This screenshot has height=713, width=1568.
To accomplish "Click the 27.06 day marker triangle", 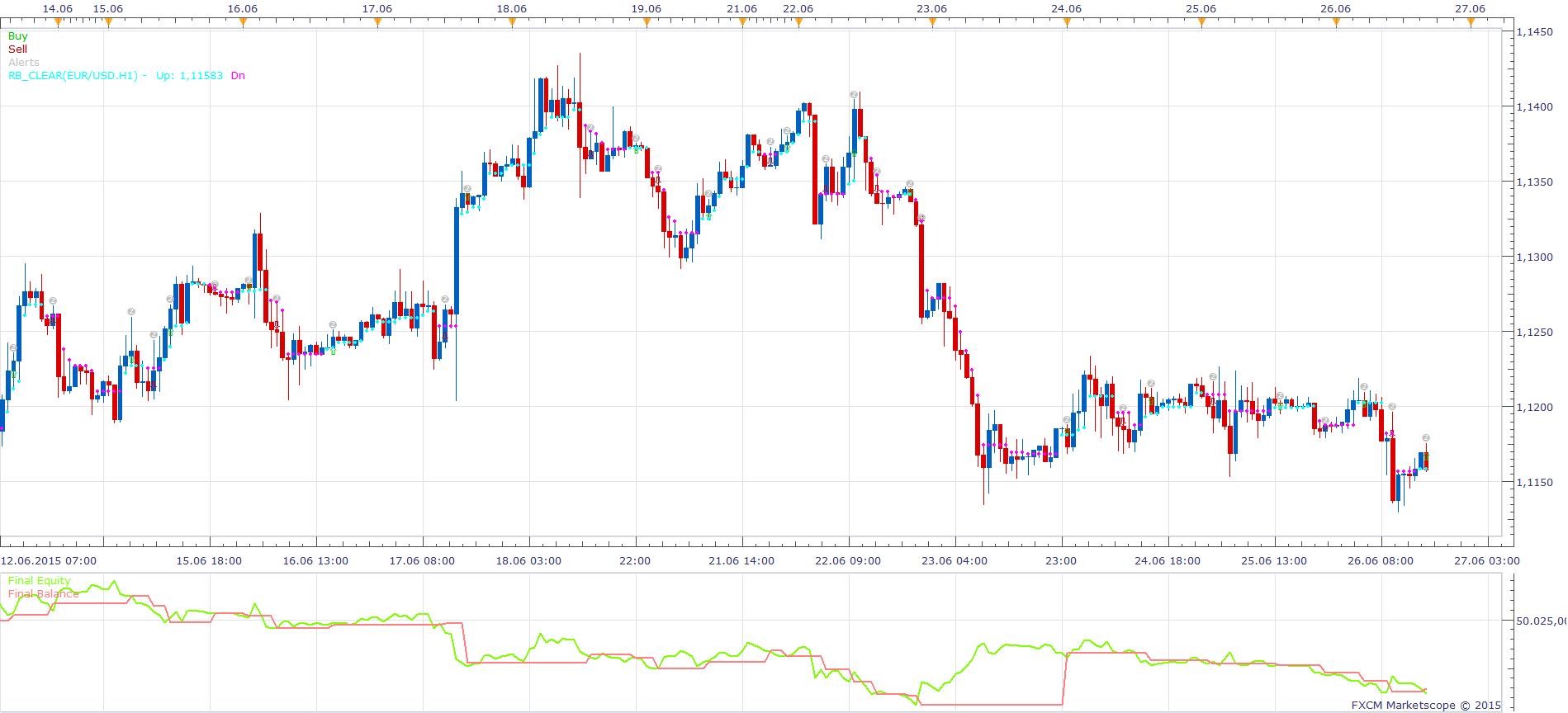I will click(x=1471, y=23).
